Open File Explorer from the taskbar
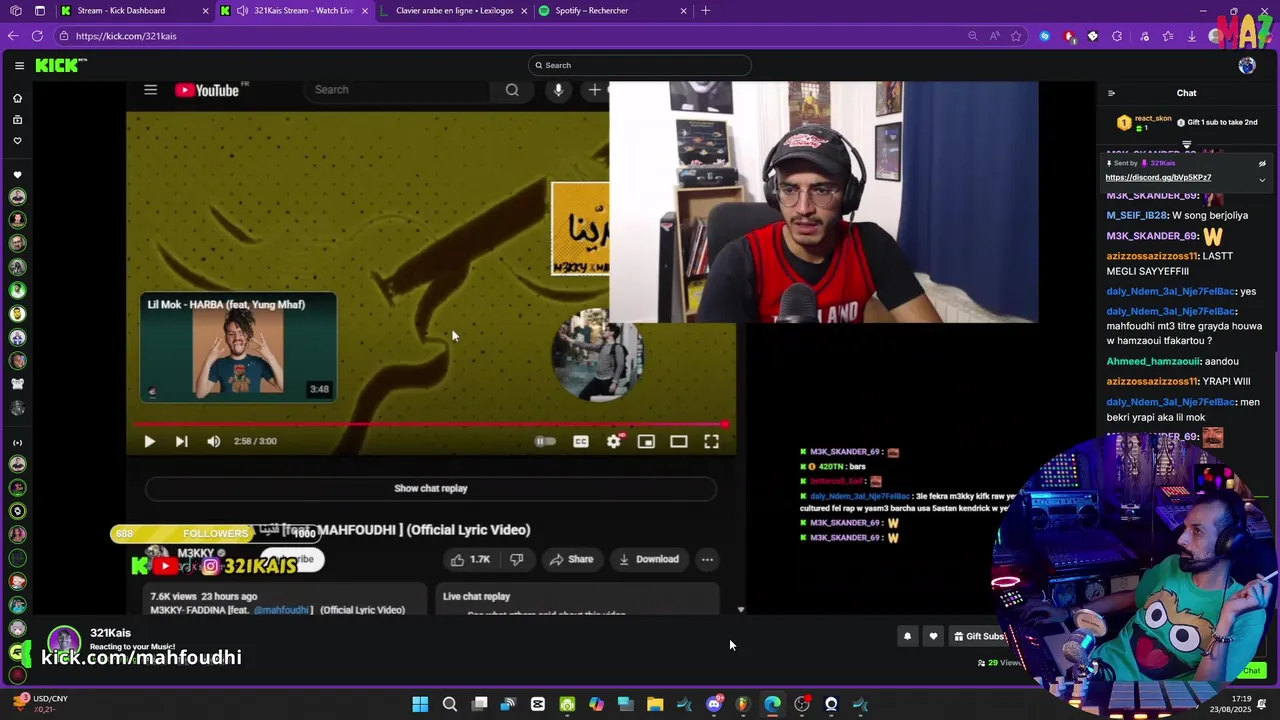 [655, 705]
